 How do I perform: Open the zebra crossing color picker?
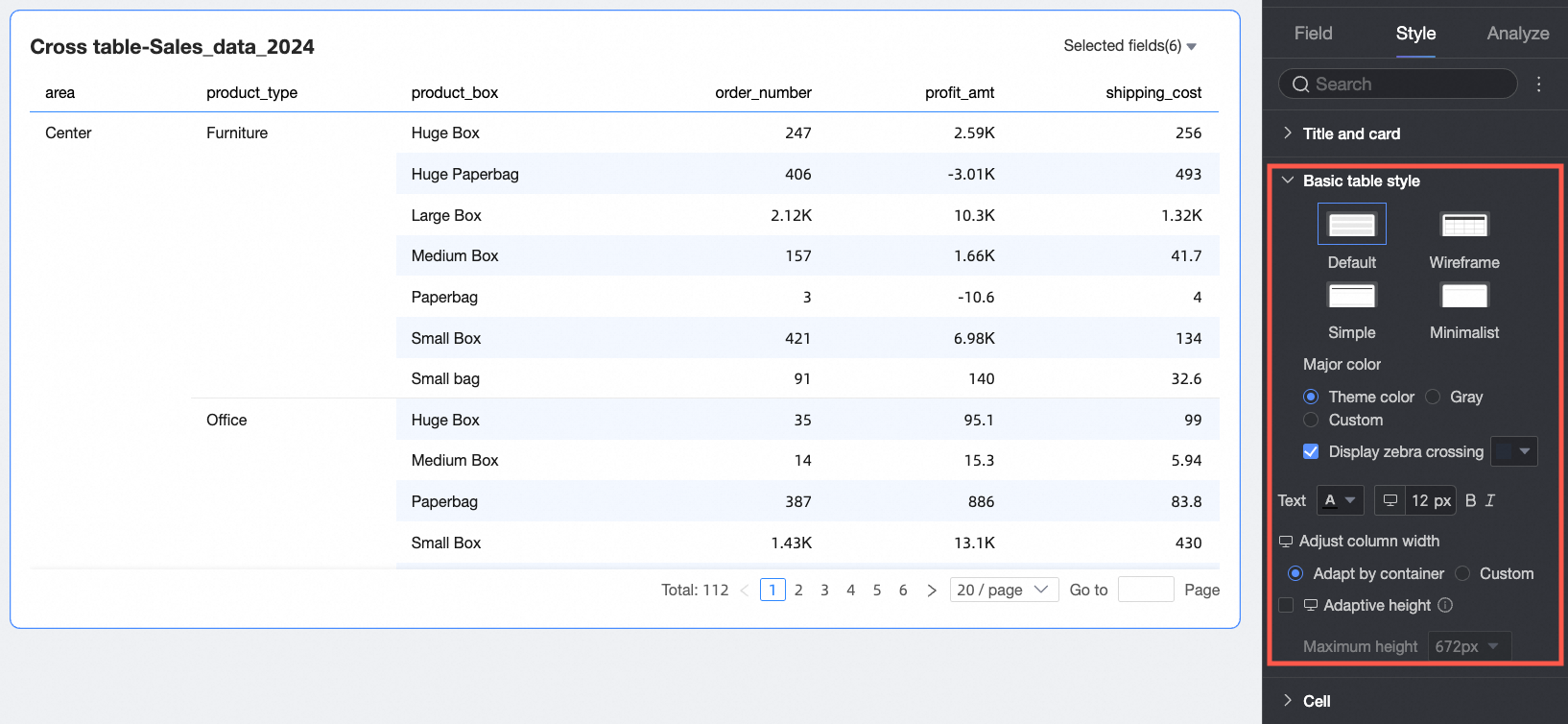tap(1514, 451)
